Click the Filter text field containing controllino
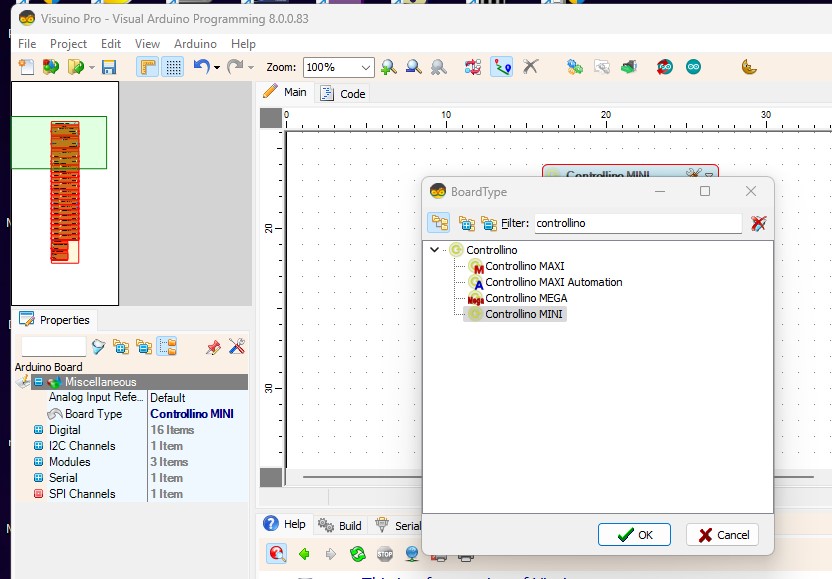 pyautogui.click(x=638, y=223)
